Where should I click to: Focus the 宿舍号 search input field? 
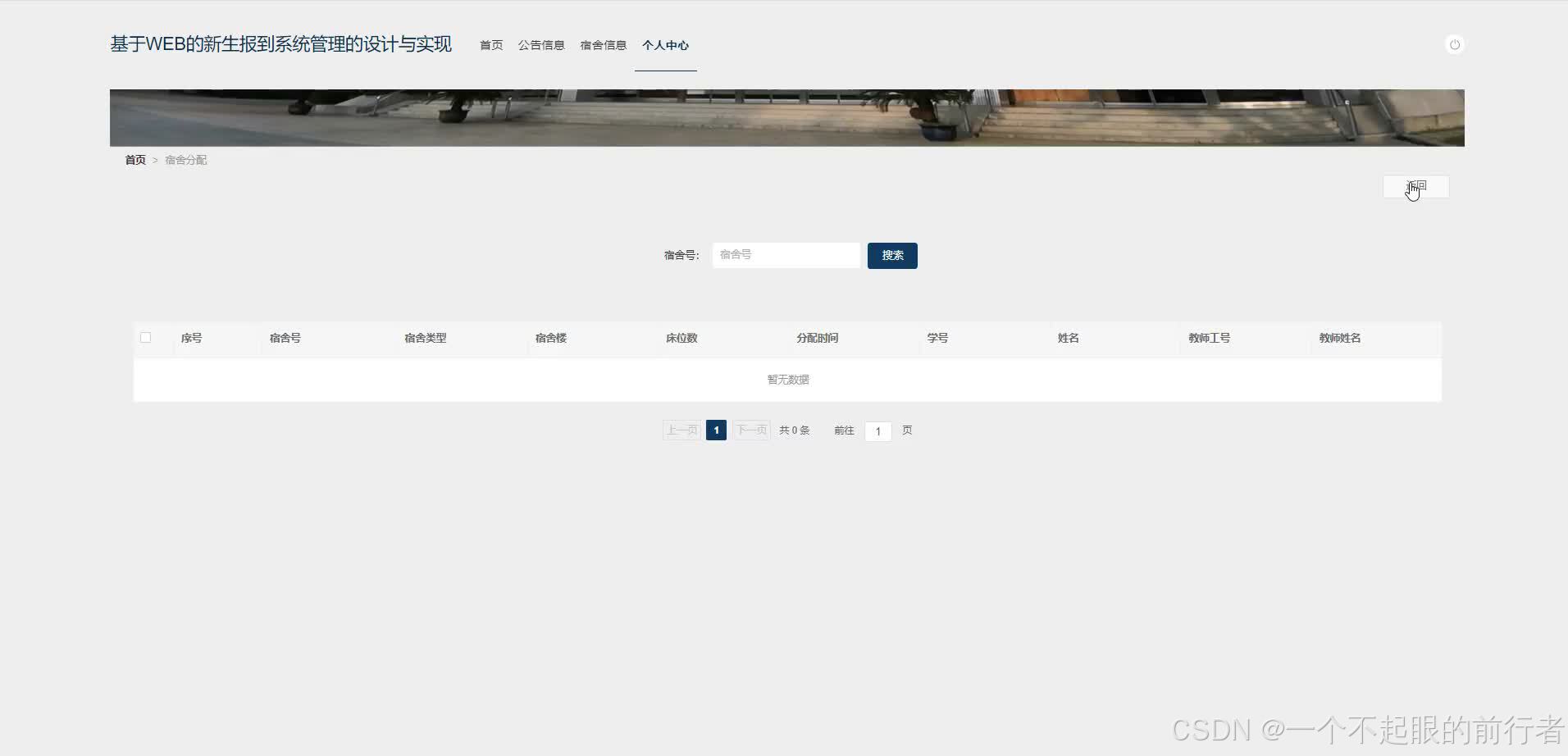[786, 255]
